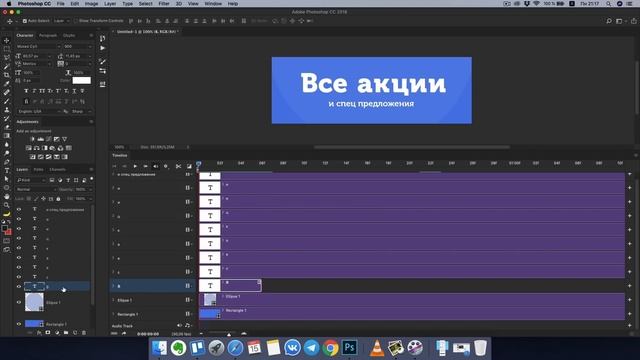
Task: Toggle Faux Bold in Character panel
Action: coord(26,91)
